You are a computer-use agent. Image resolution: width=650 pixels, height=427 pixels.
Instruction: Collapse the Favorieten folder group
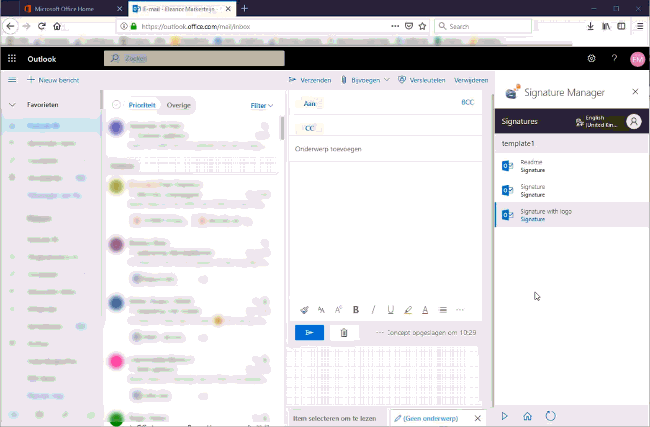coord(12,105)
